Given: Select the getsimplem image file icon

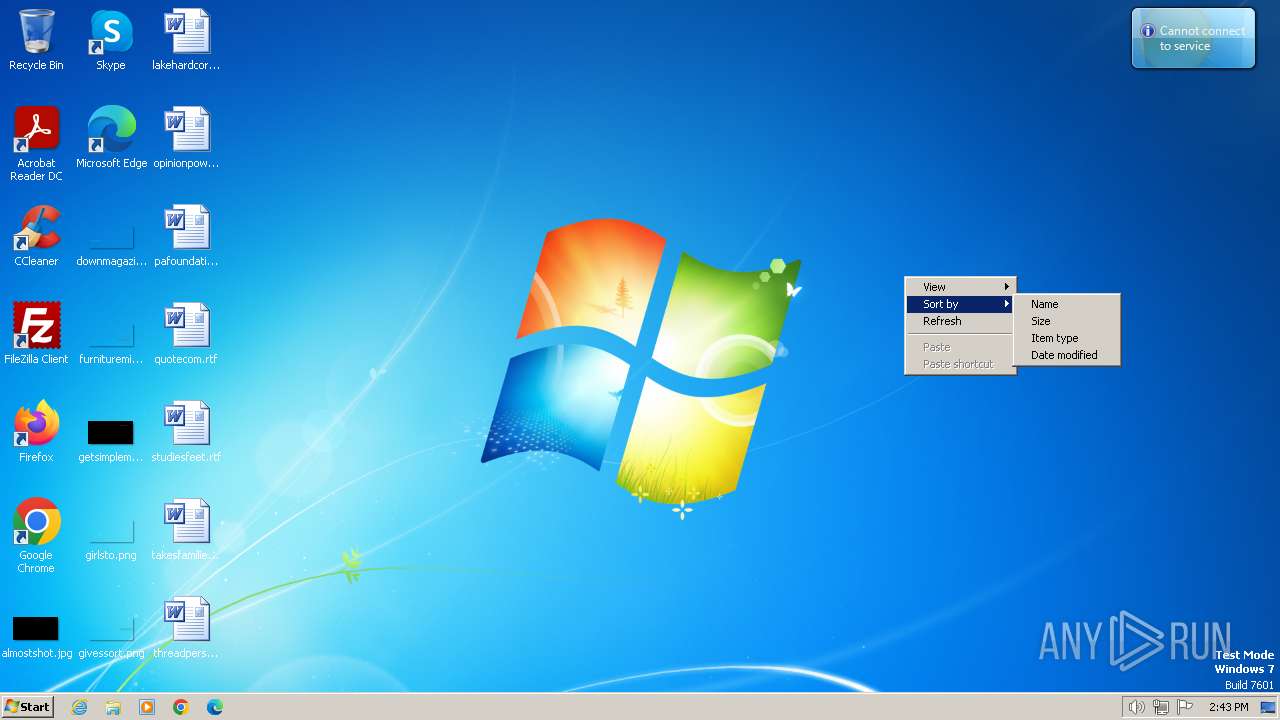Looking at the screenshot, I should [111, 432].
